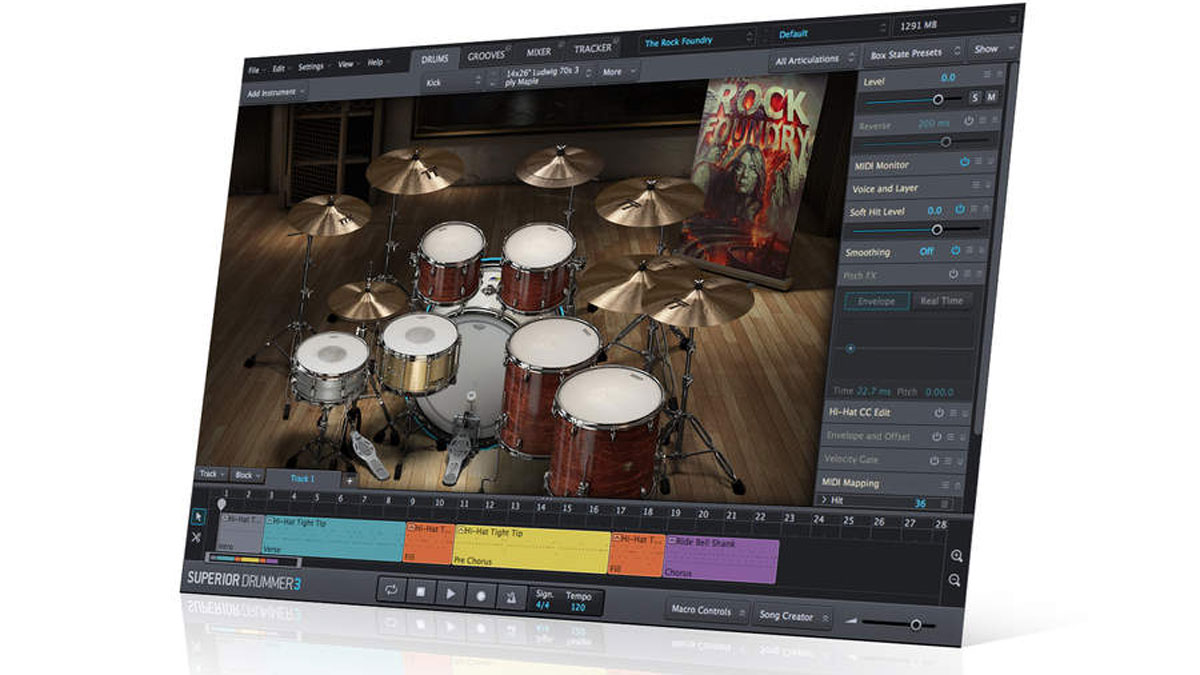This screenshot has width=1200, height=675.
Task: Open the All Articulations dropdown
Action: [x=813, y=60]
